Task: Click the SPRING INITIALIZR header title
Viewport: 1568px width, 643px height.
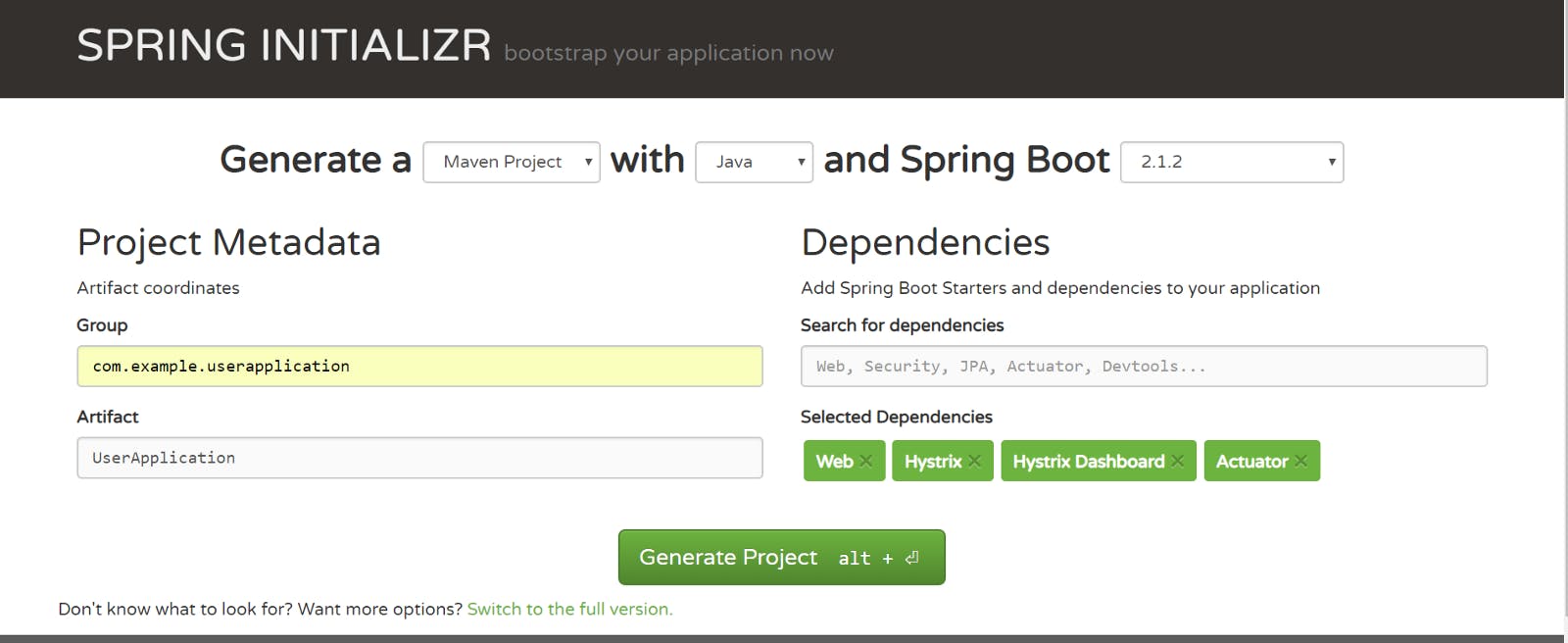Action: 284,46
